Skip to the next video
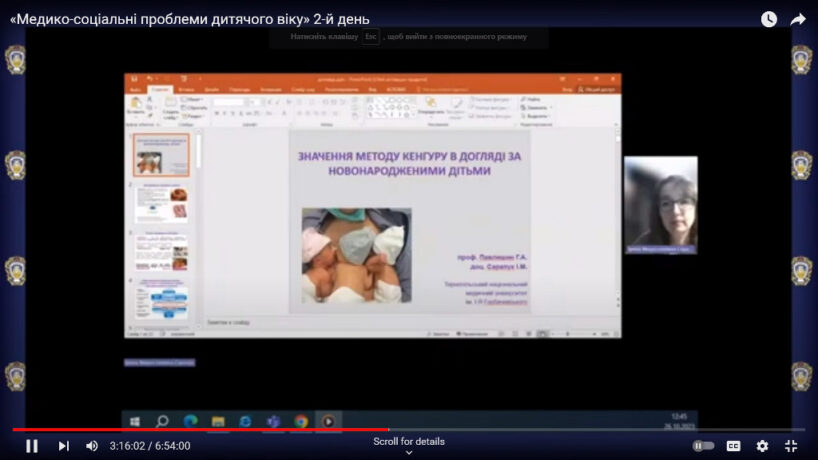Viewport: 818px width, 460px height. click(63, 446)
